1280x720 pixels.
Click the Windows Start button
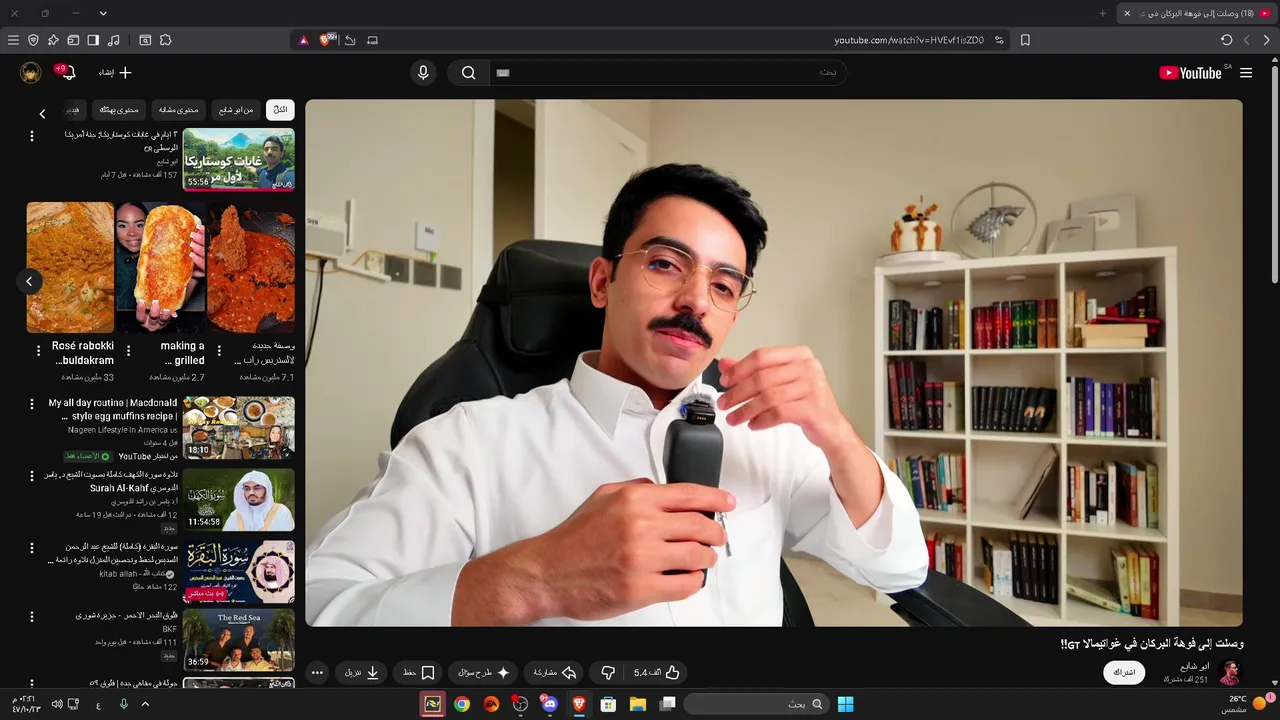845,704
